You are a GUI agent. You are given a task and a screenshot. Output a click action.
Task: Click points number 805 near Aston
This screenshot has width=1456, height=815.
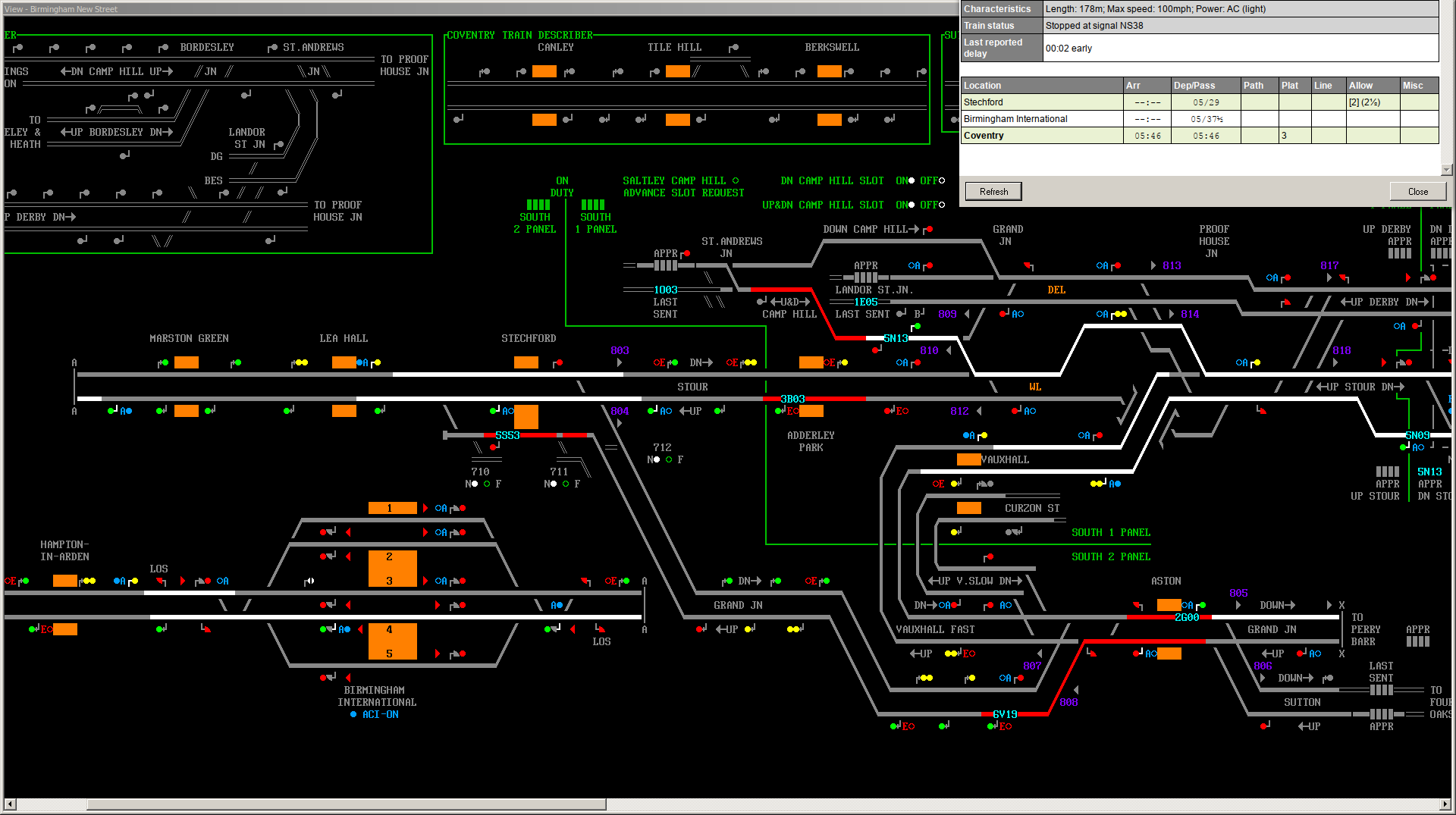(1238, 593)
